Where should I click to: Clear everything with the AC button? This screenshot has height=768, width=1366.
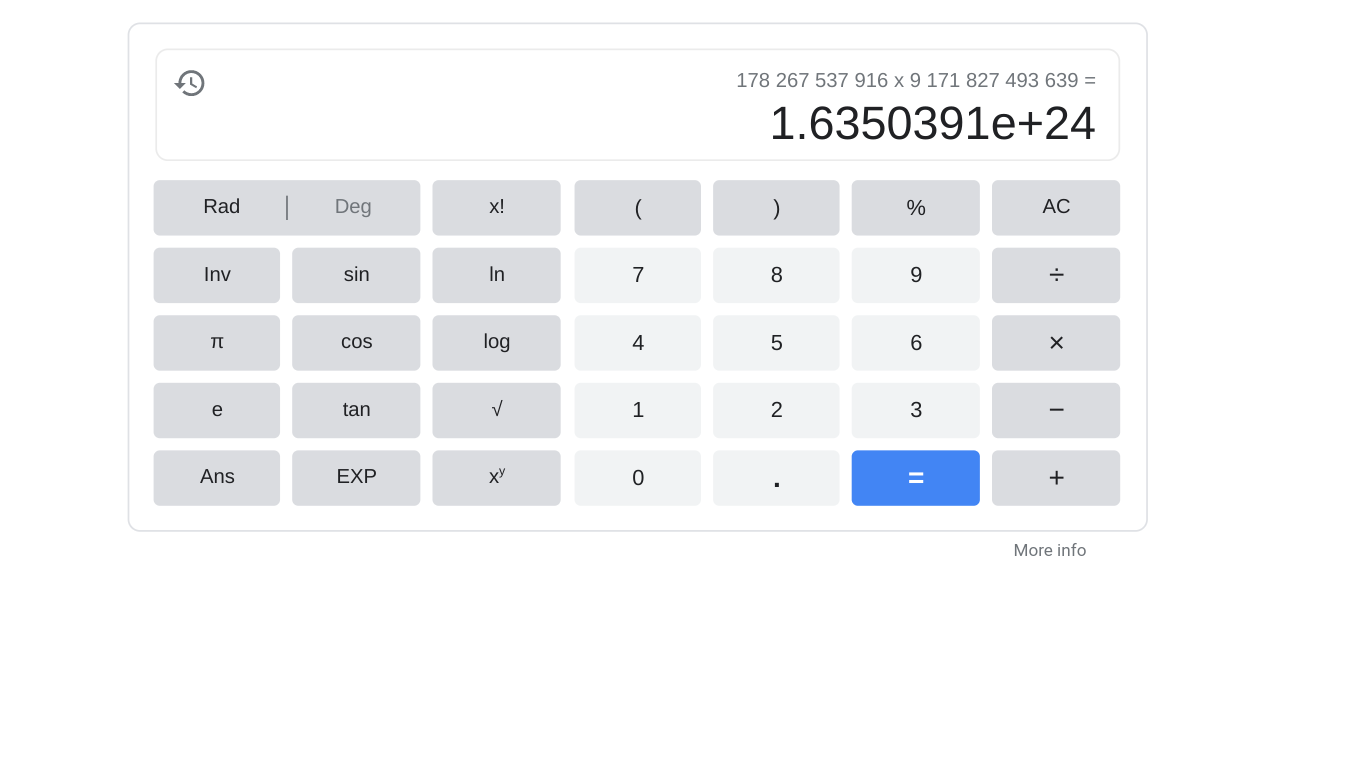[1056, 207]
